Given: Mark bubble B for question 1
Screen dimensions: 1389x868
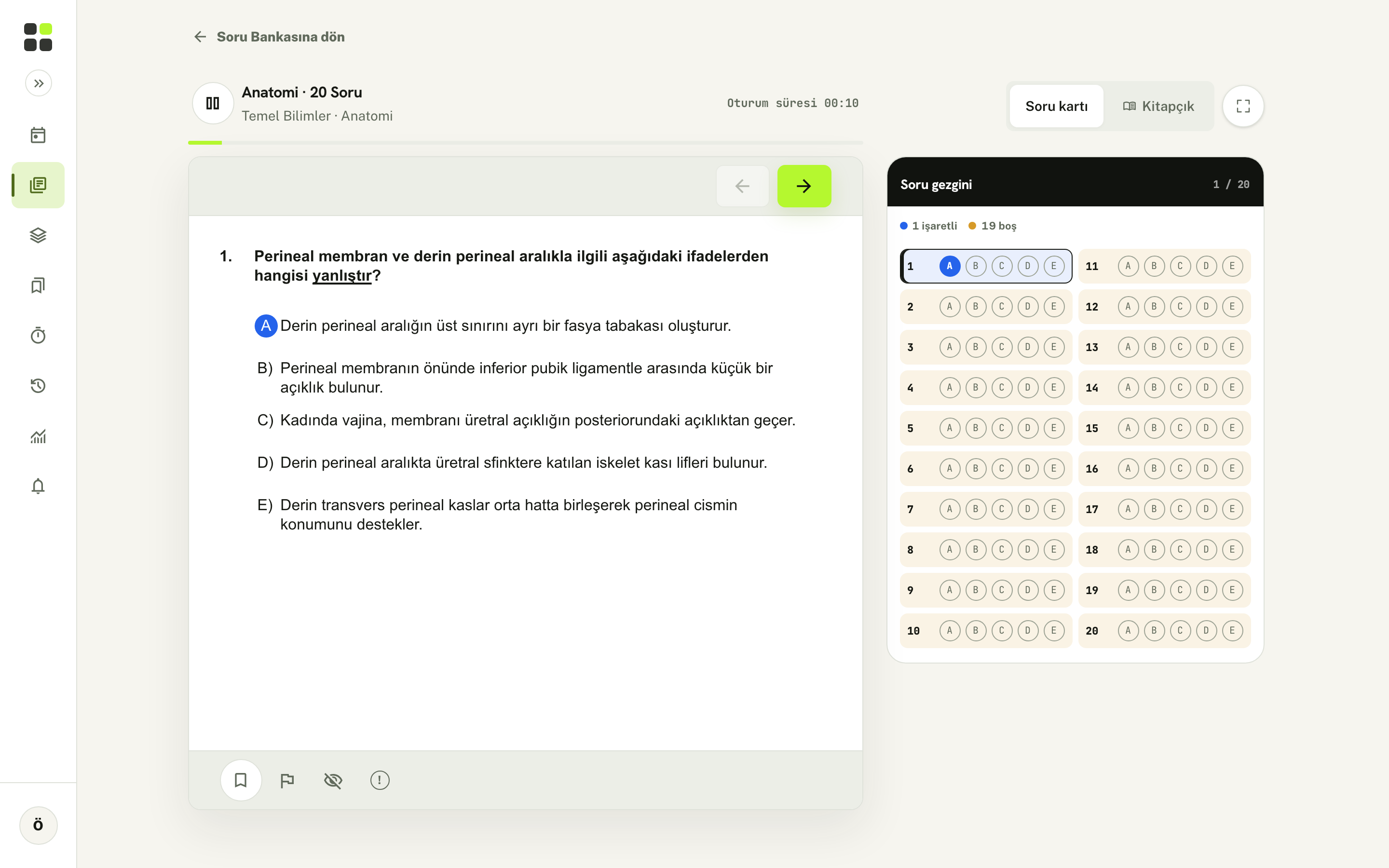Looking at the screenshot, I should point(975,266).
